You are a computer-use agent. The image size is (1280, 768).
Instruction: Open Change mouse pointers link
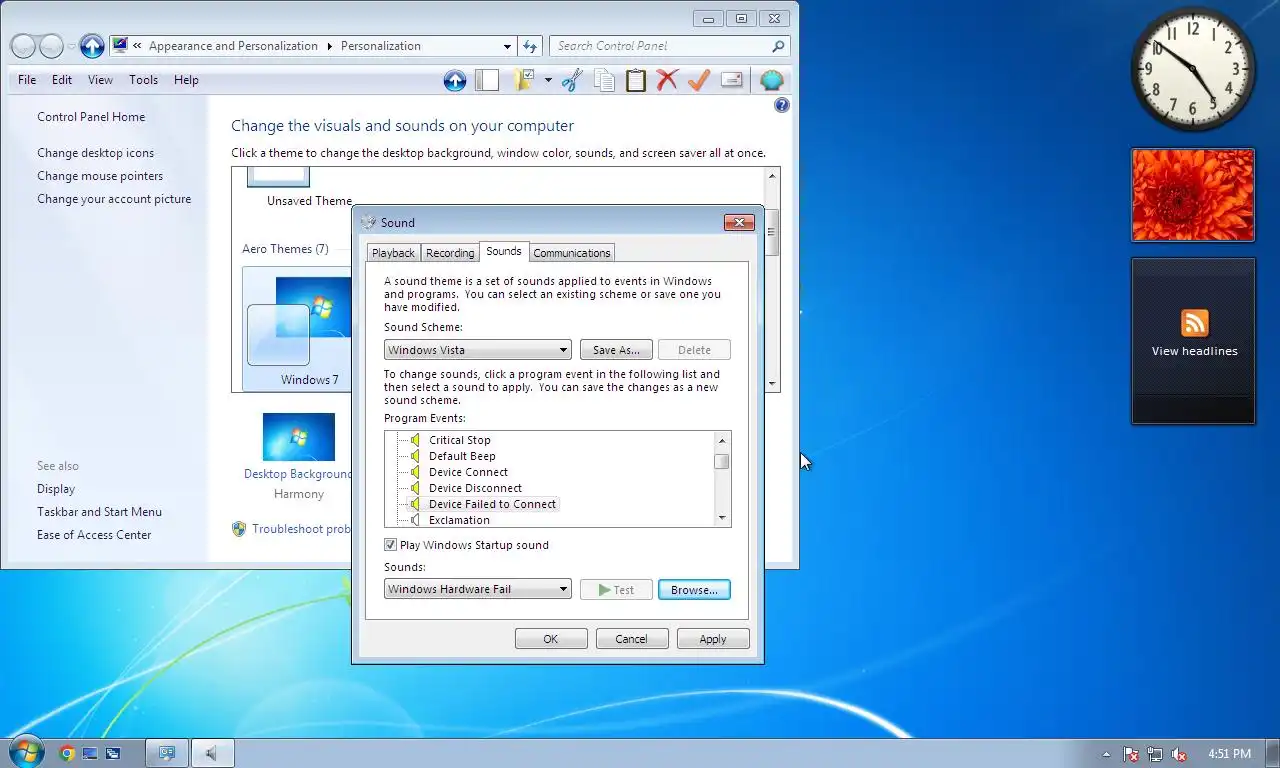(x=100, y=176)
